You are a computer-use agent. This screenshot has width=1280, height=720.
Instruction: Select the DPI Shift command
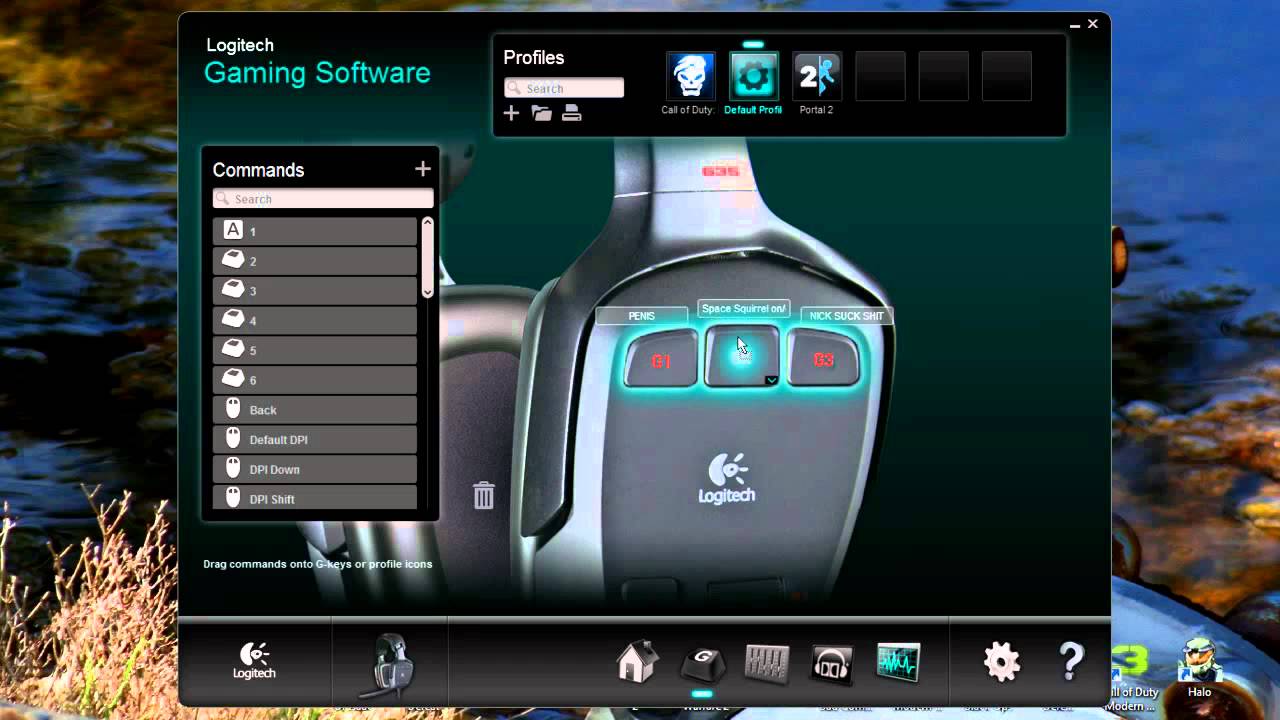[x=314, y=497]
